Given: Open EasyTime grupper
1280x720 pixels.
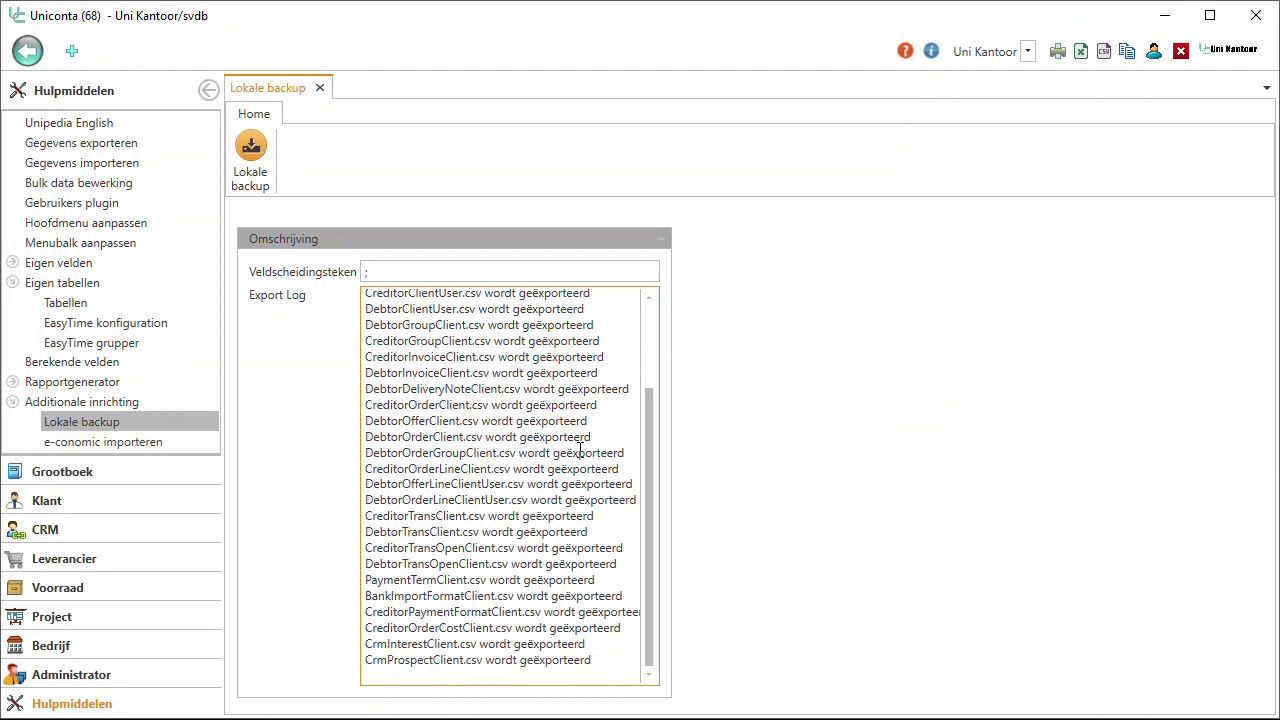Looking at the screenshot, I should point(91,343).
